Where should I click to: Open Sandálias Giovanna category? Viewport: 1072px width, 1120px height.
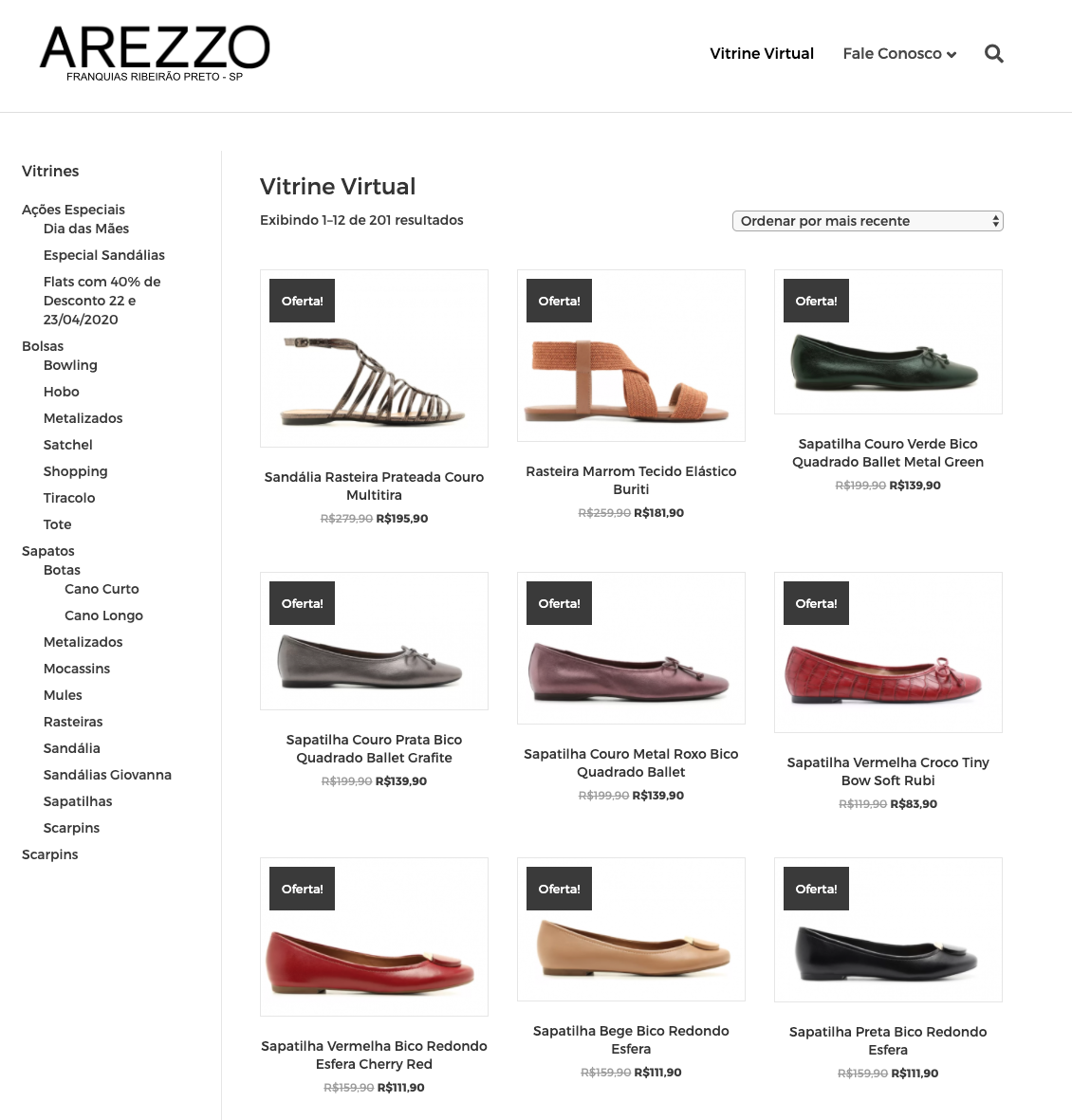pyautogui.click(x=107, y=775)
